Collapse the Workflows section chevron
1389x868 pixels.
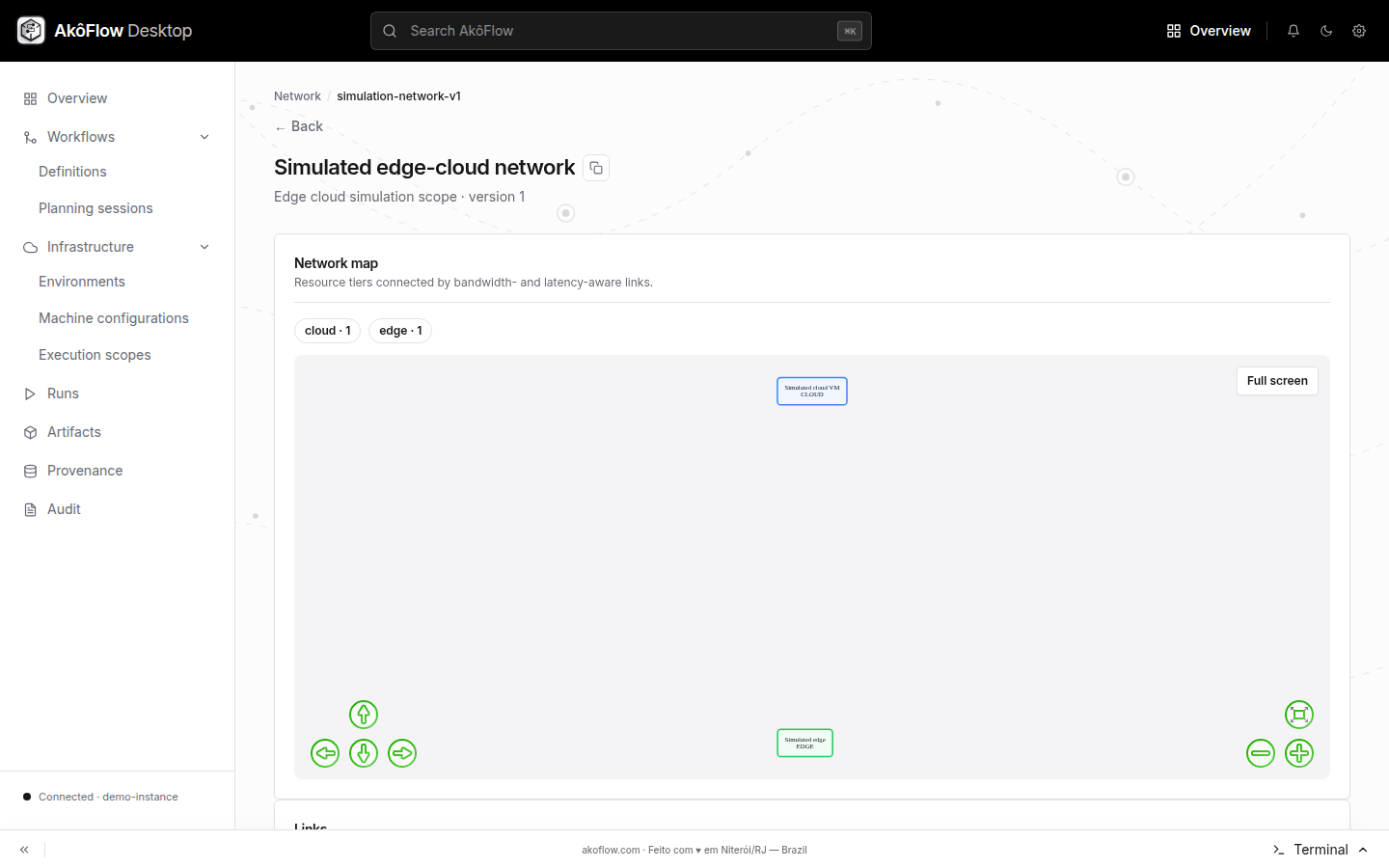tap(204, 137)
